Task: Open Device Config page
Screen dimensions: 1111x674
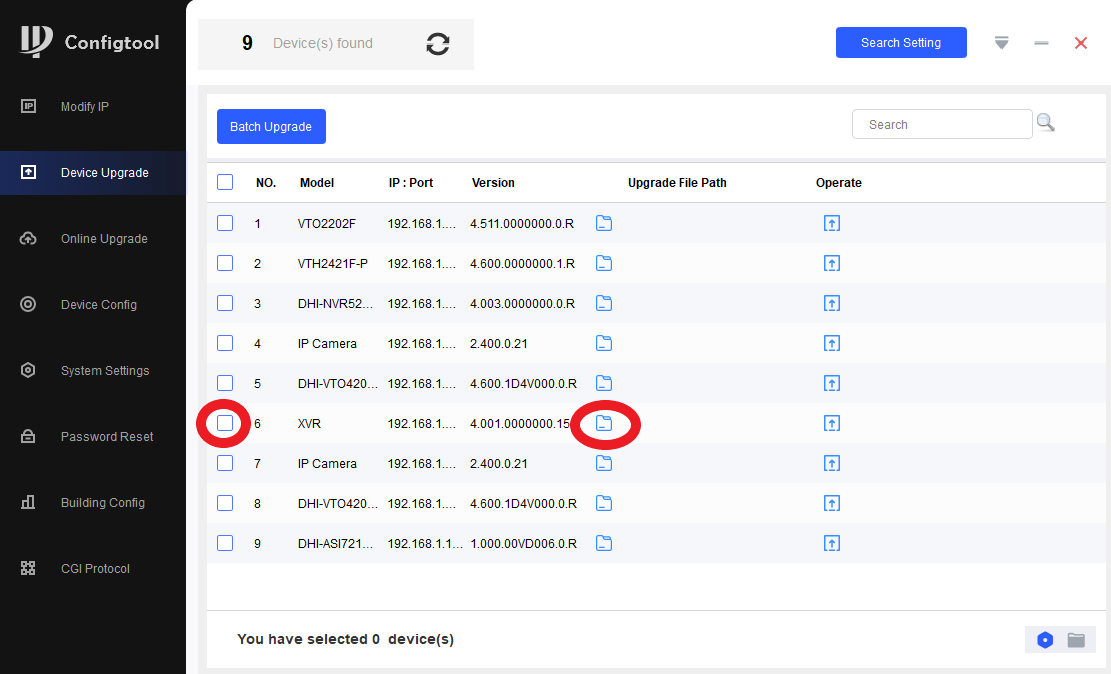Action: tap(93, 304)
